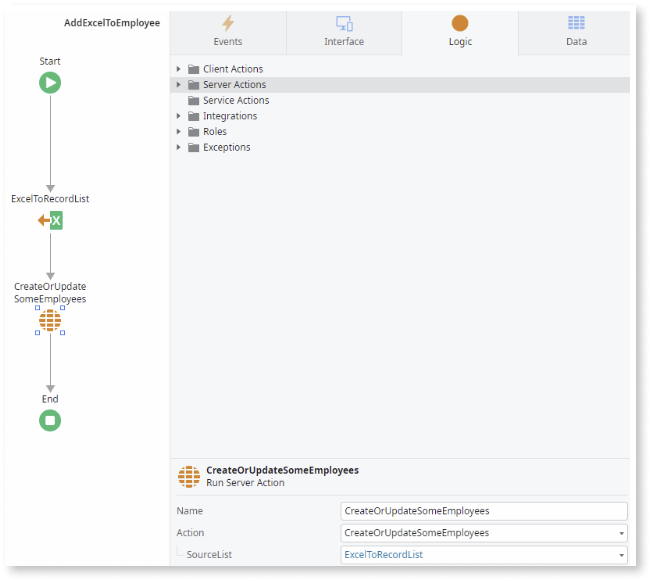Click the CreateOrUpdate SomeEmployees node label
651x581 pixels.
pos(50,293)
